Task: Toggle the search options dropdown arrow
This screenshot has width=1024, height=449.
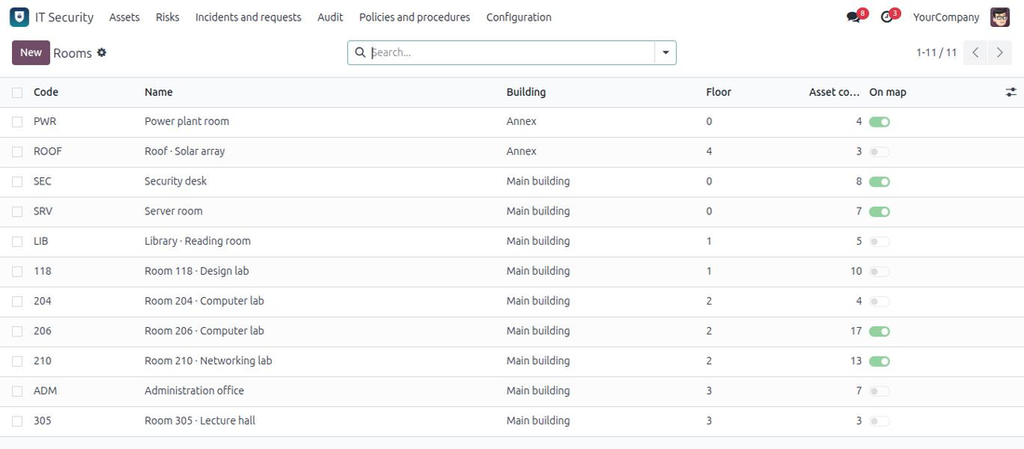Action: (665, 53)
